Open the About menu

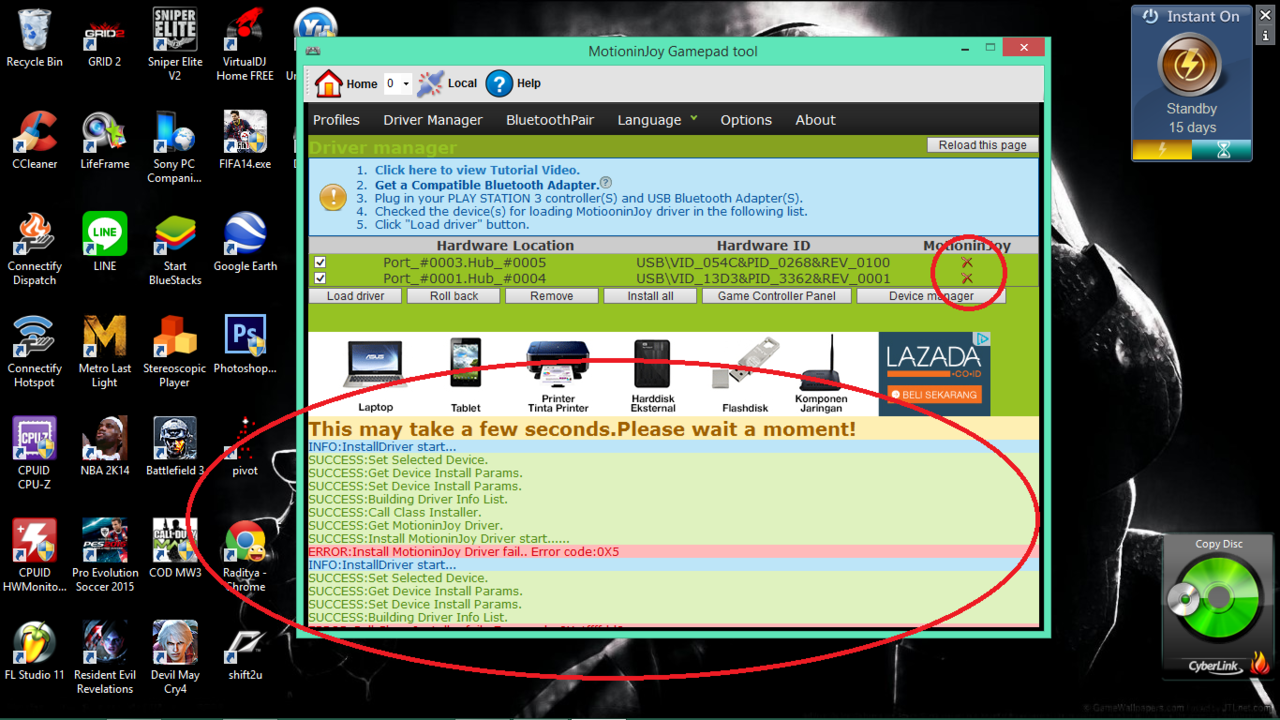tap(815, 120)
